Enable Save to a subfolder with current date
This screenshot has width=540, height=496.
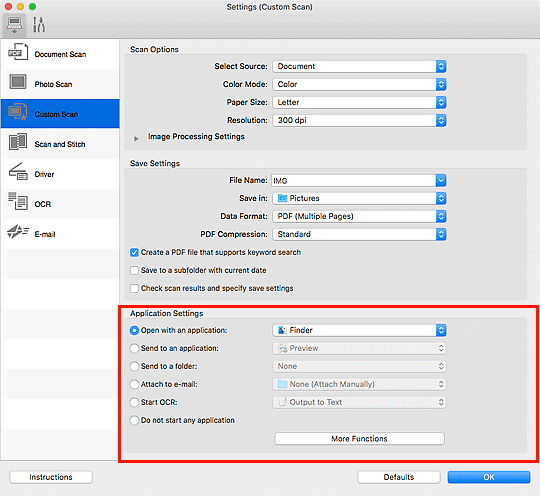point(134,270)
